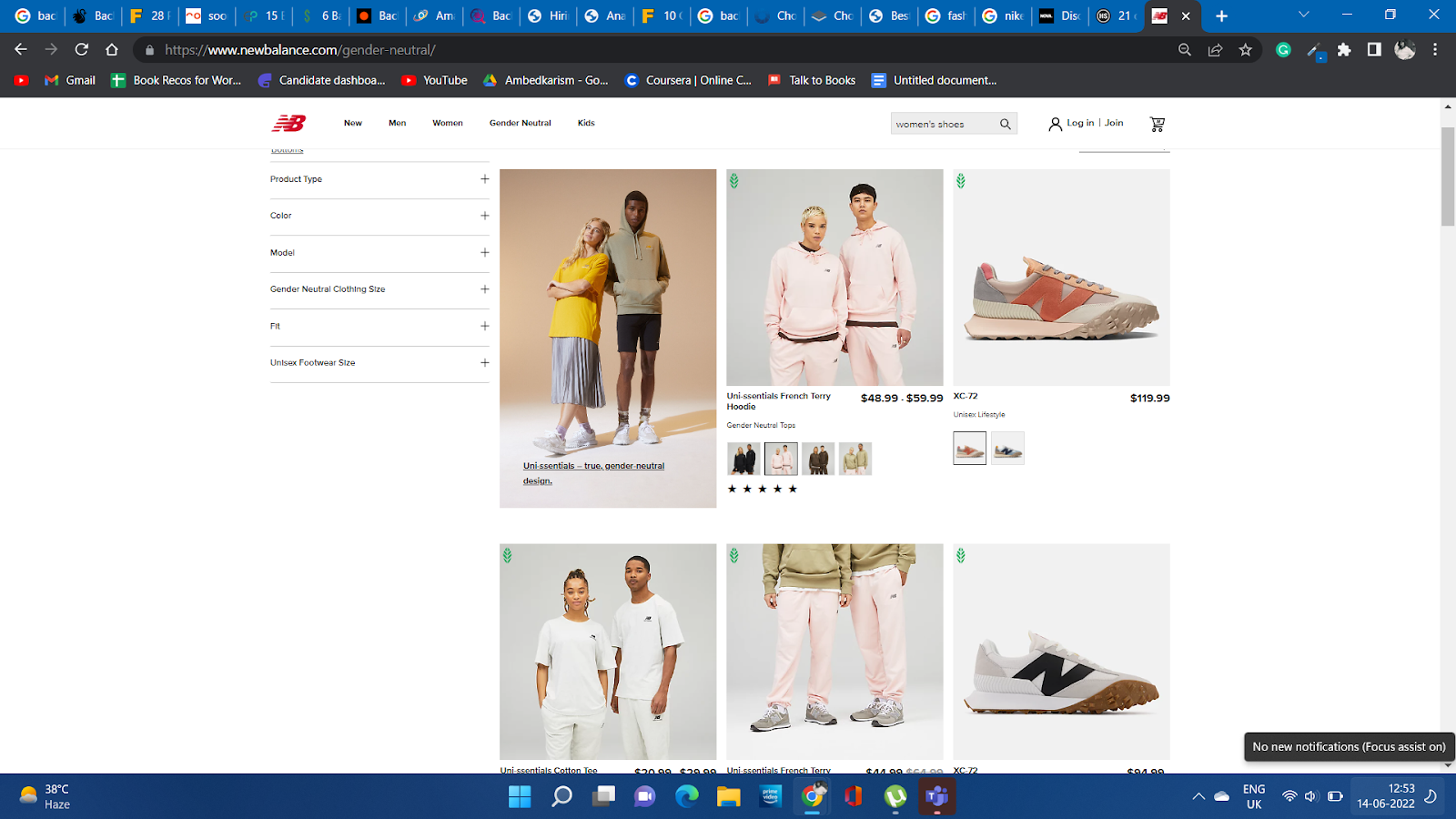
Task: Select the brown hoodie color swatch
Action: point(818,459)
